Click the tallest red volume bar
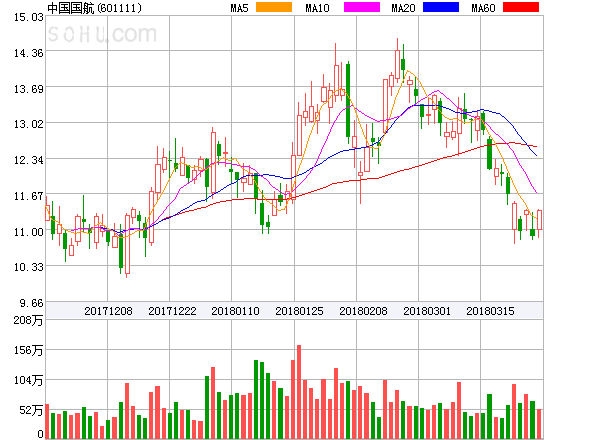Screen dimensions: 600x440 298,390
